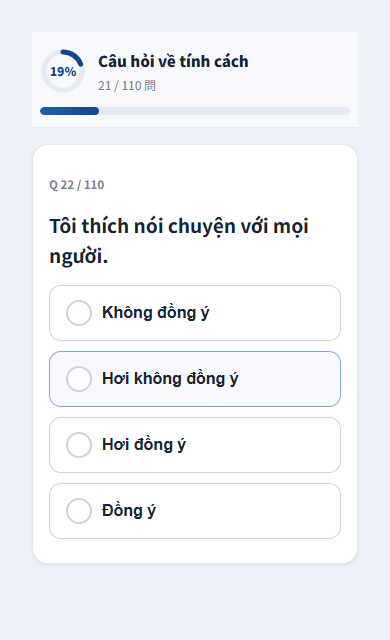The image size is (390, 640).
Task: Click the unfilled part of progress bar
Action: (224, 111)
